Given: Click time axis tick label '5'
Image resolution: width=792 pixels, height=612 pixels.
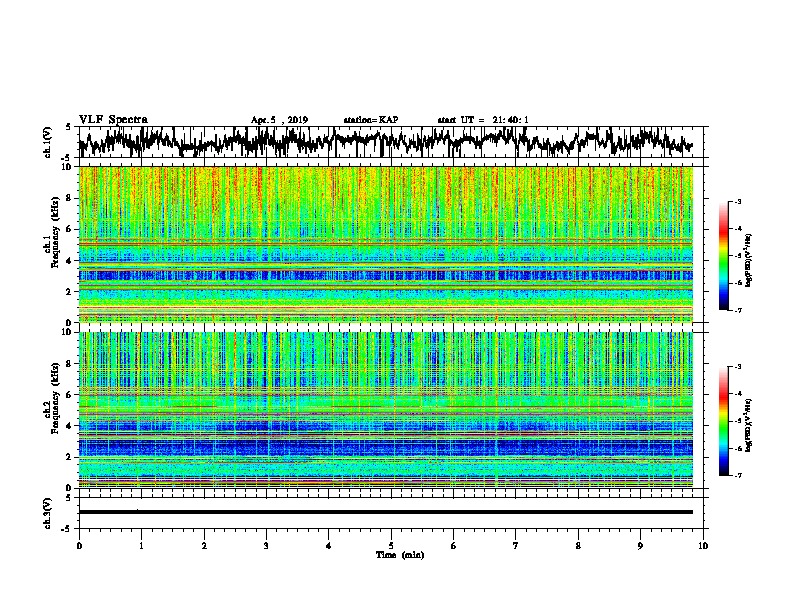Looking at the screenshot, I should [x=391, y=546].
